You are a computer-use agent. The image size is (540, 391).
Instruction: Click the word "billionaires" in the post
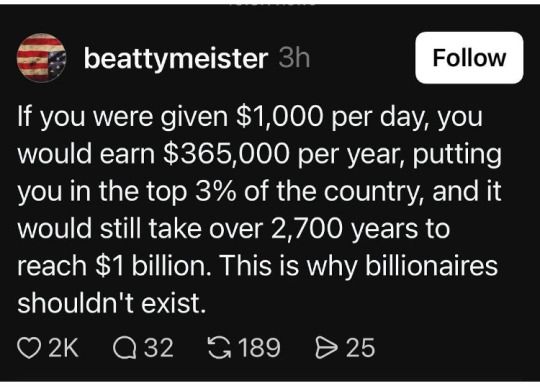tap(432, 266)
